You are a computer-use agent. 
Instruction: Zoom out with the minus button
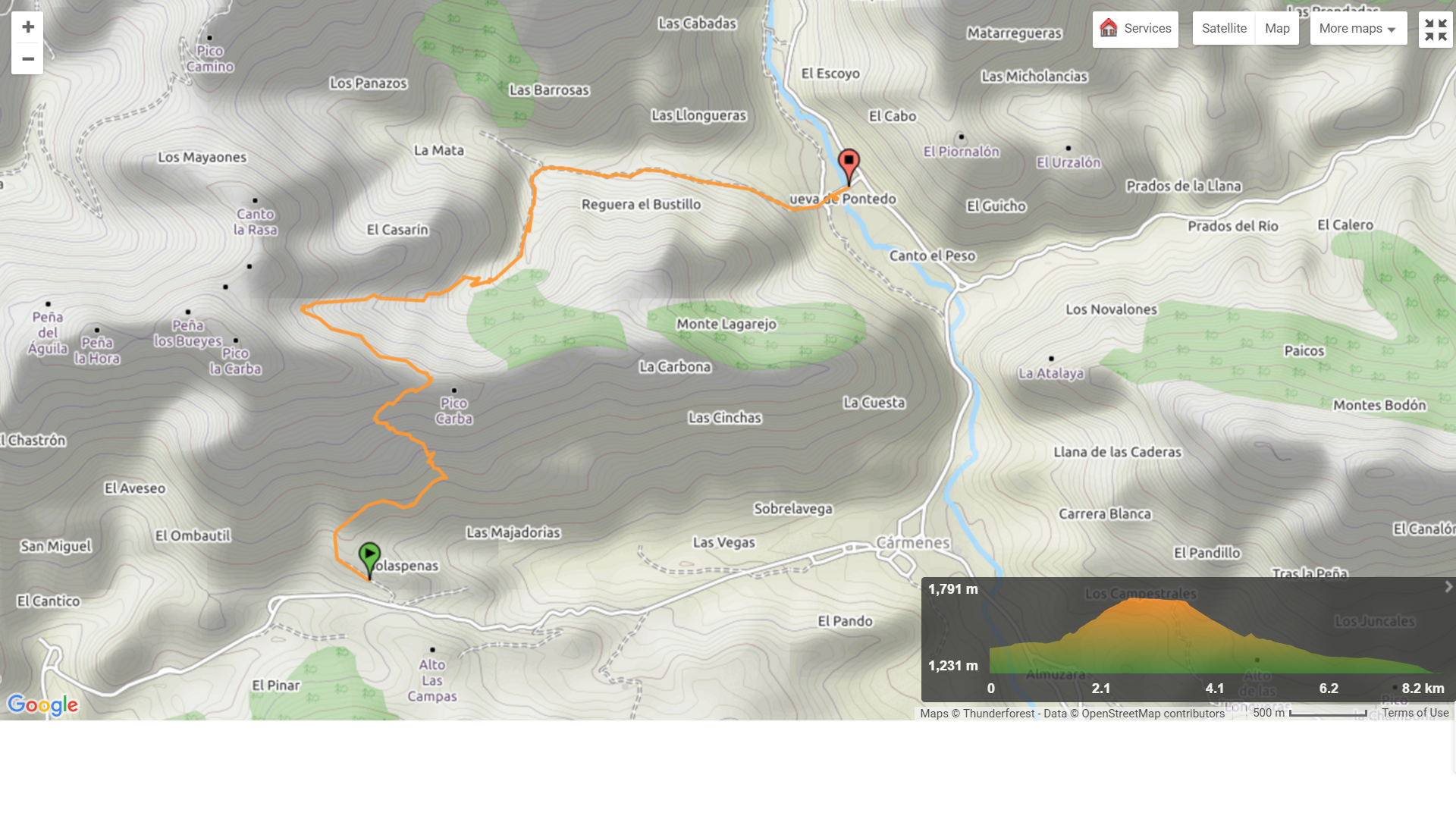coord(28,59)
